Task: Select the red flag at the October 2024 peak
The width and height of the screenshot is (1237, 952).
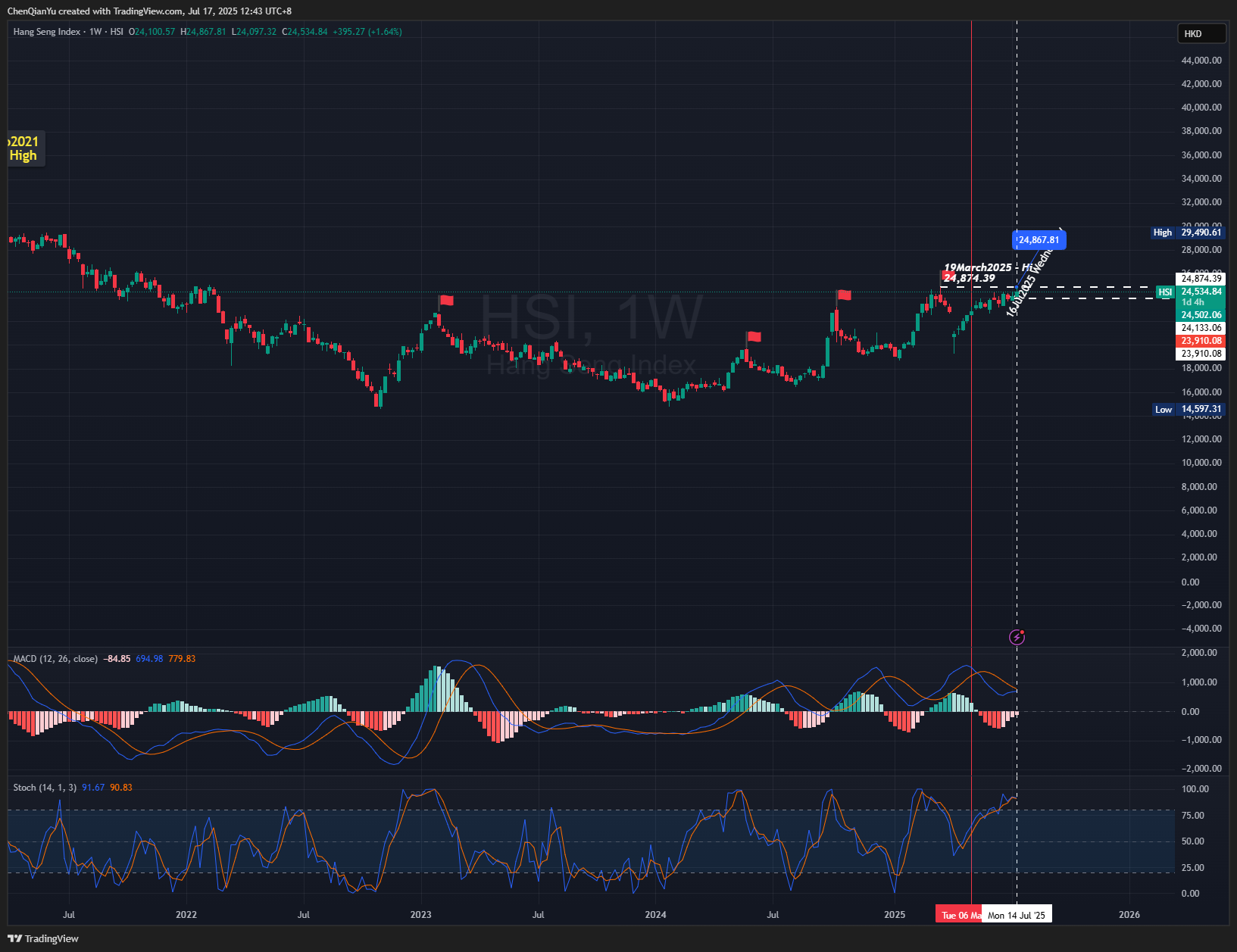Action: click(x=844, y=295)
